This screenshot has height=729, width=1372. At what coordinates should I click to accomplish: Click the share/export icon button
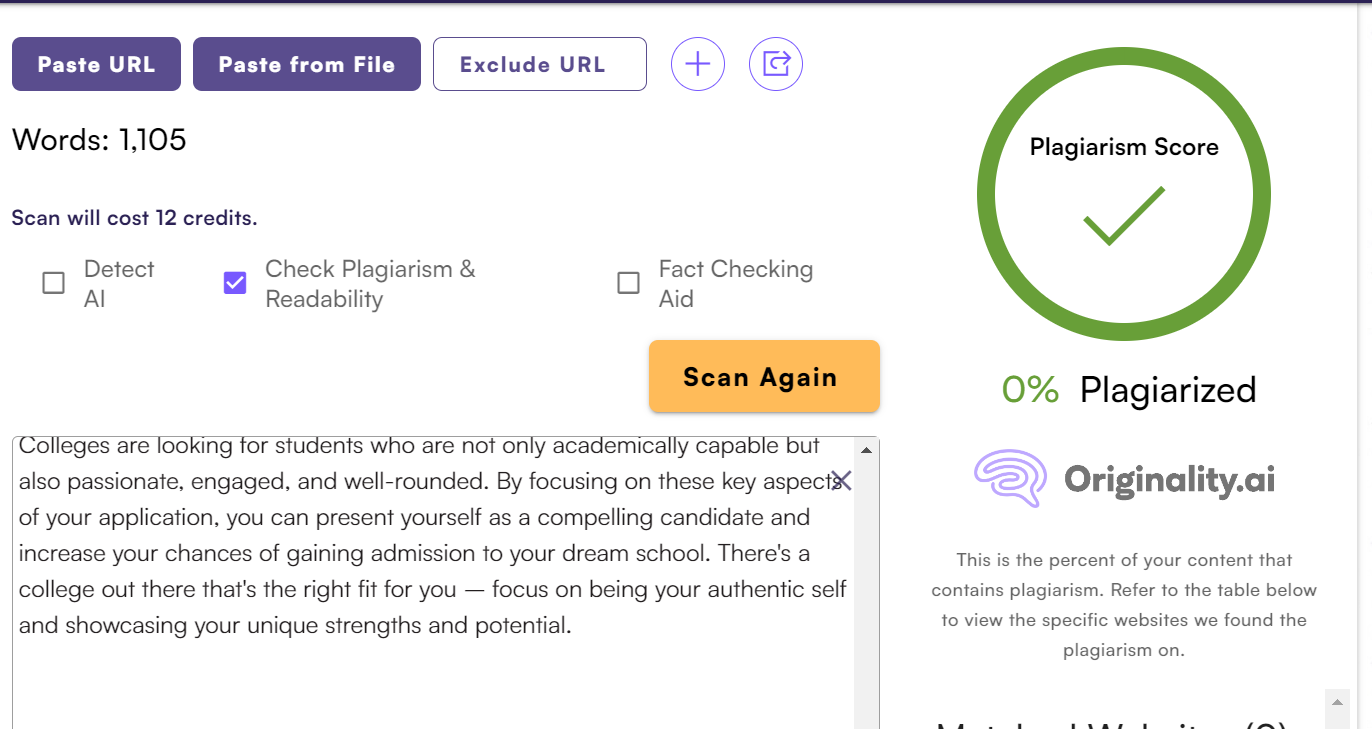coord(776,64)
